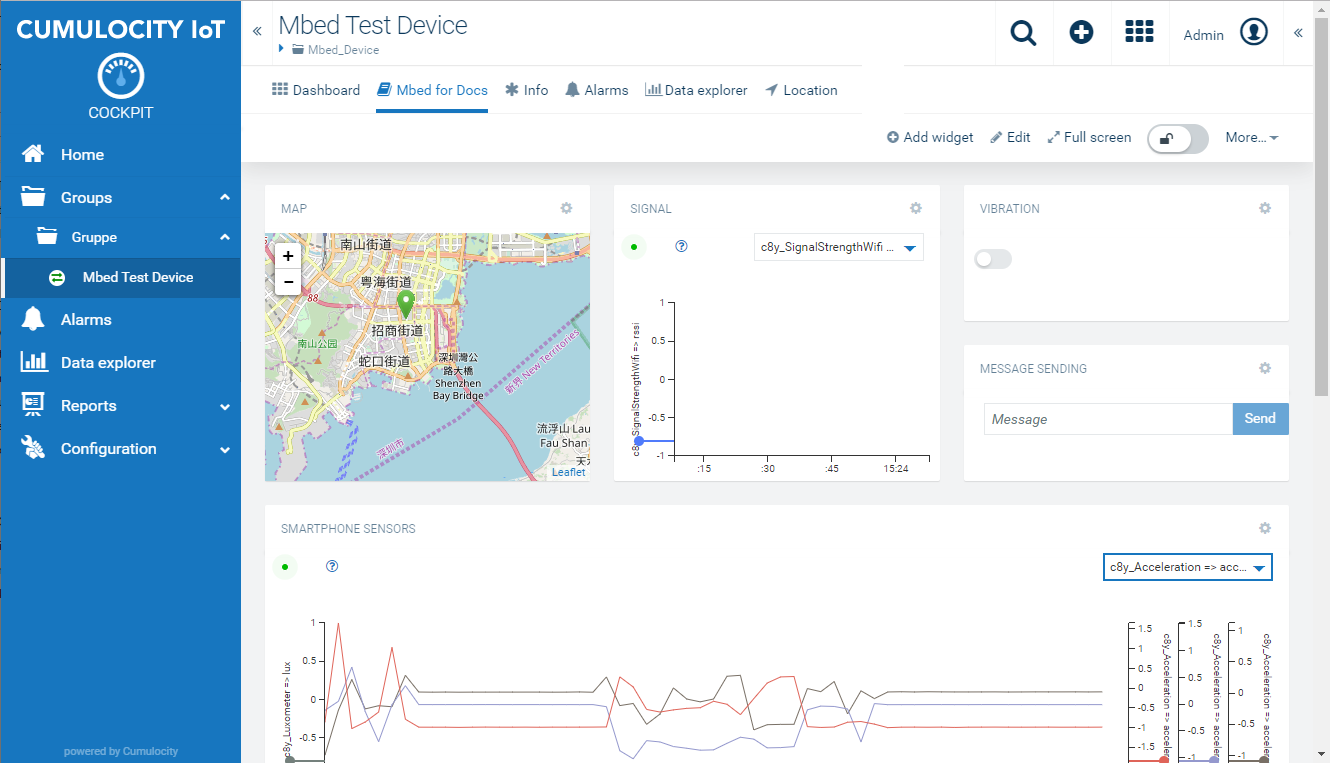
Task: Click the Configuration wrench icon
Action: (34, 448)
